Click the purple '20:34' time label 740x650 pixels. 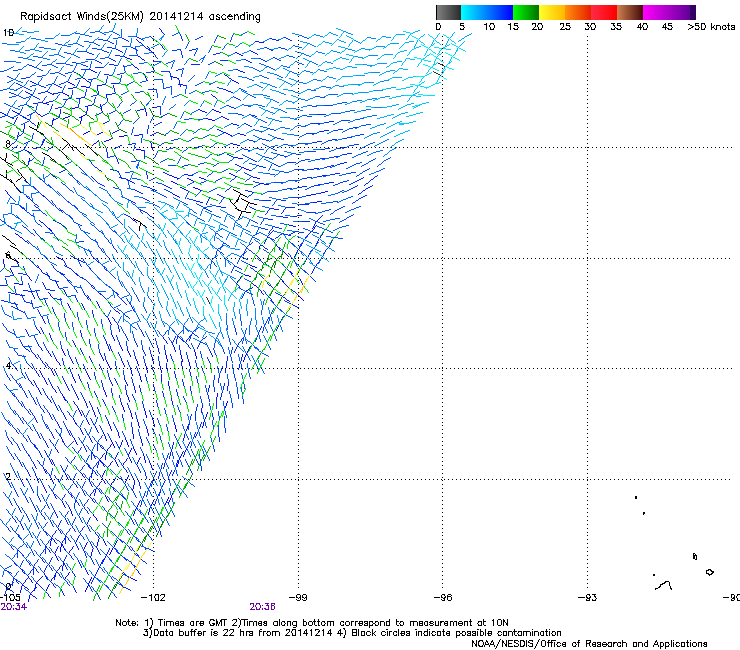[14, 607]
